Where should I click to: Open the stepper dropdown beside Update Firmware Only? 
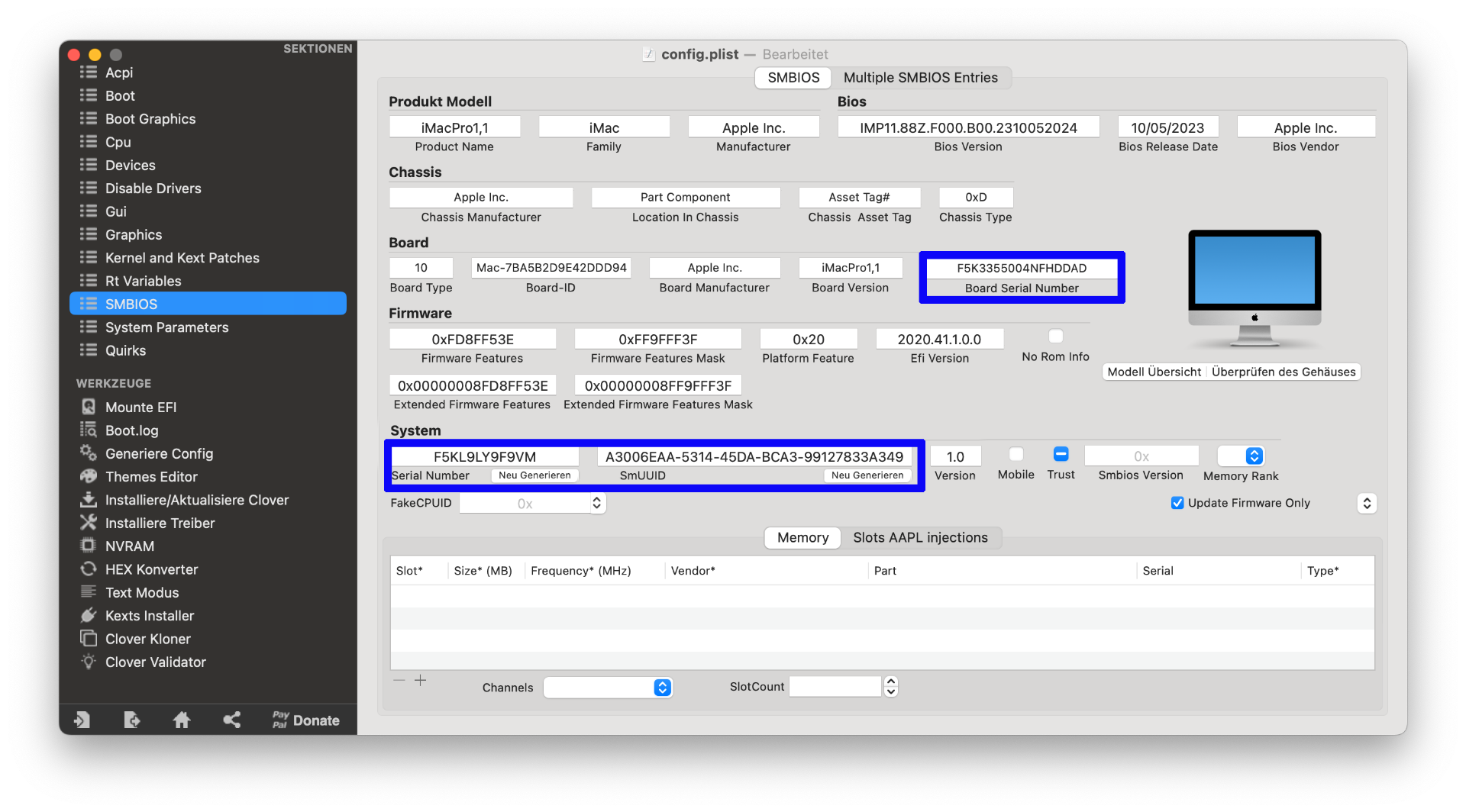(1367, 503)
